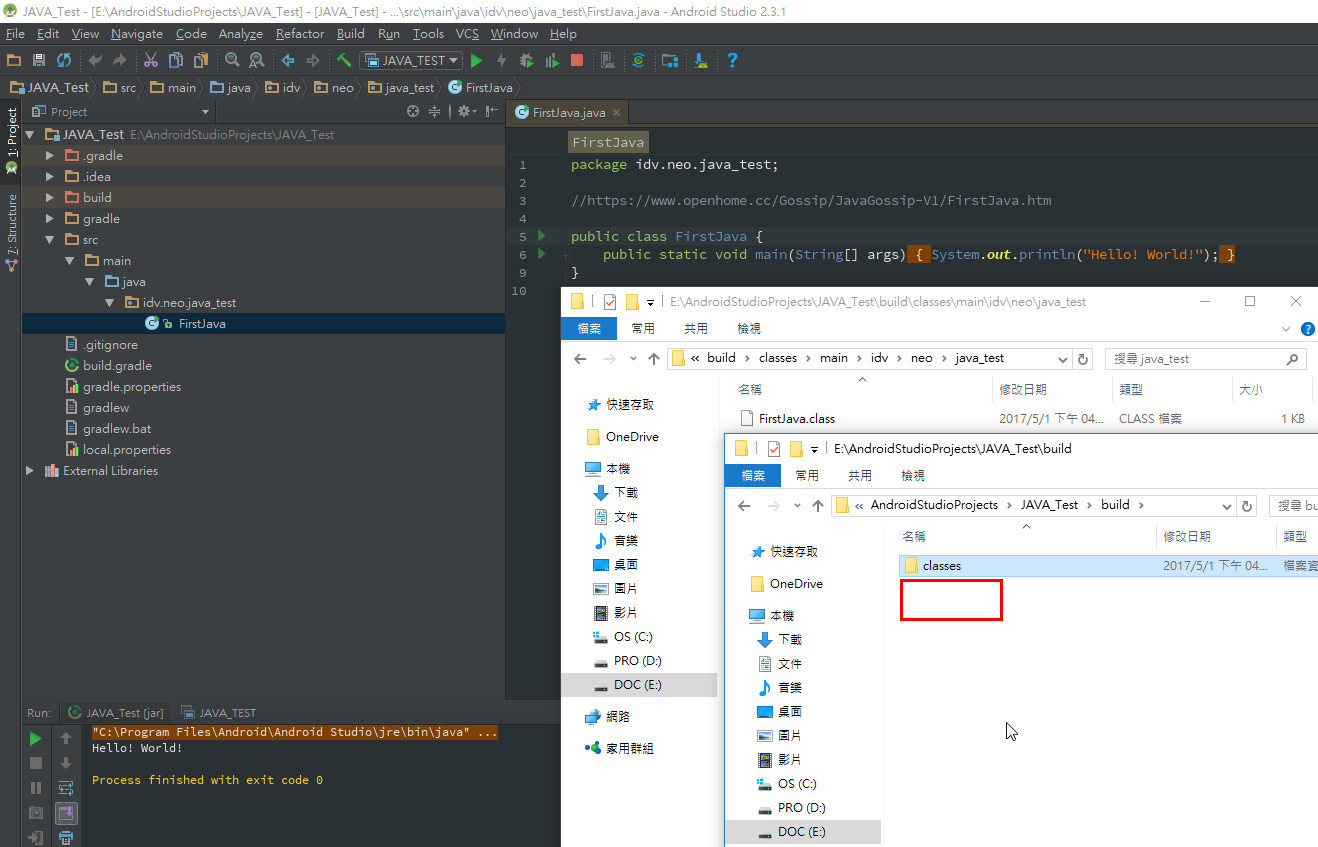
Task: Open the 1: Project side tool window button
Action: pyautogui.click(x=11, y=141)
